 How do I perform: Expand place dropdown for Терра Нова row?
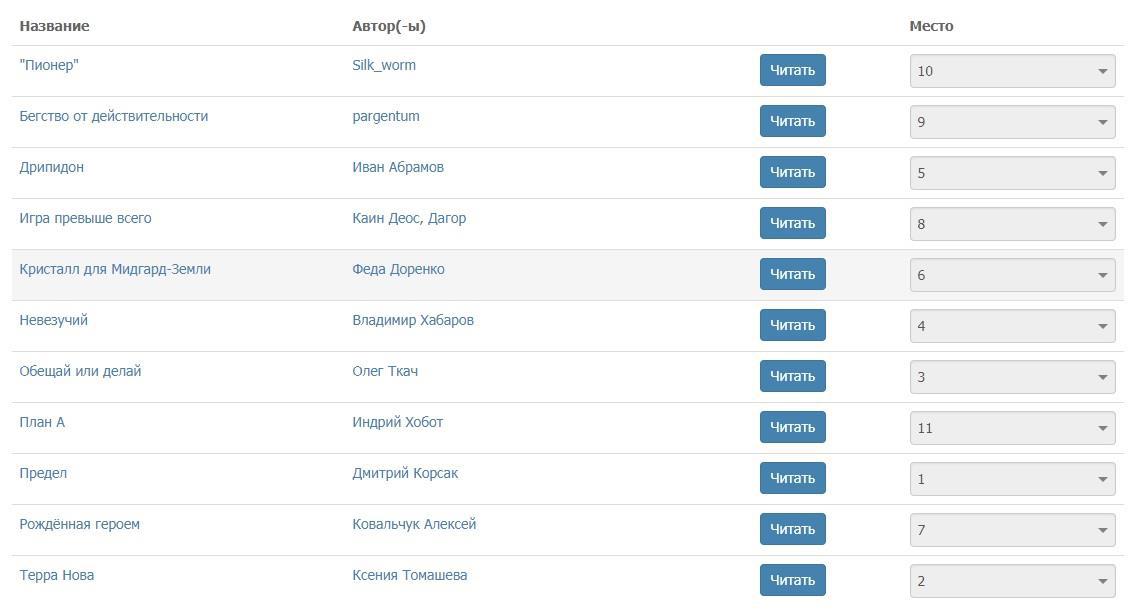tap(1012, 581)
